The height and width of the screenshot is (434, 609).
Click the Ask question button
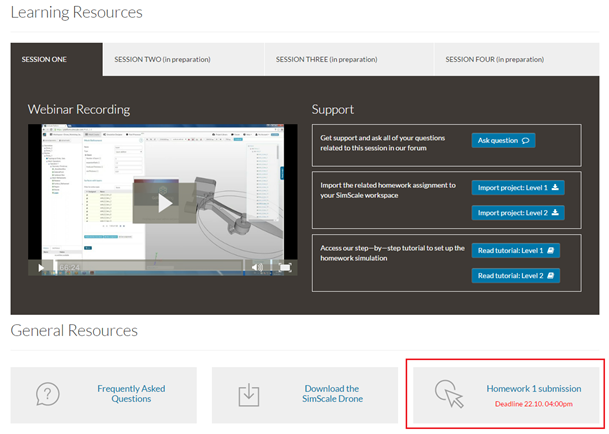coord(503,141)
